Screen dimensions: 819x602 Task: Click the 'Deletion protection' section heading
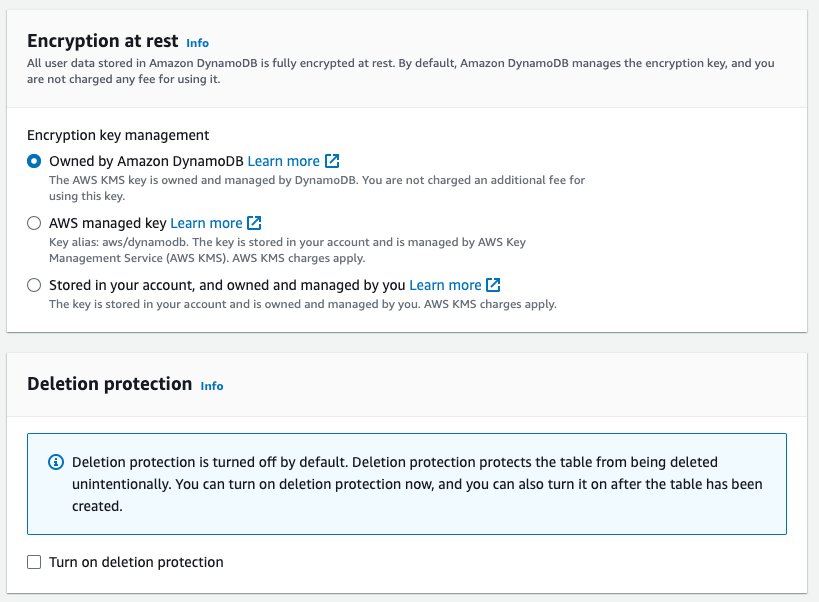click(x=109, y=384)
